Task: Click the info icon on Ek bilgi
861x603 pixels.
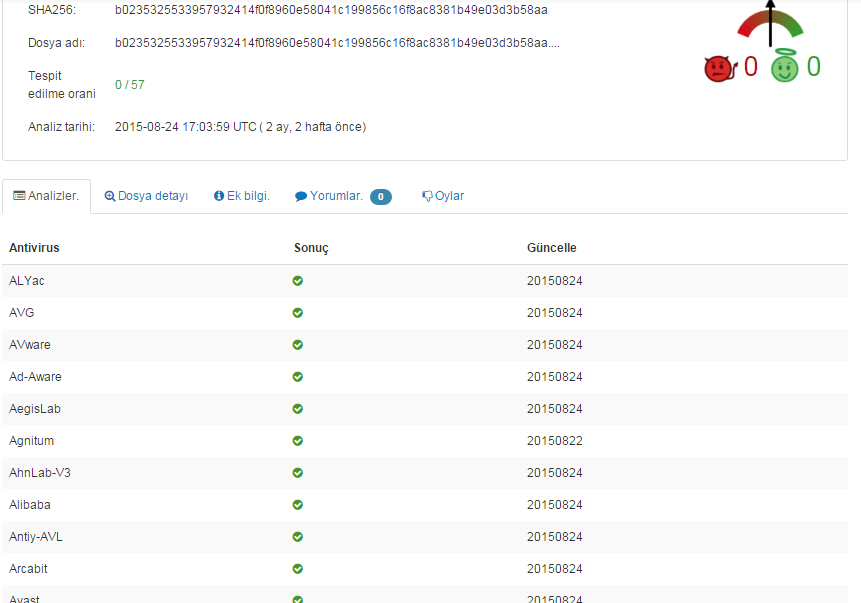Action: [x=219, y=196]
